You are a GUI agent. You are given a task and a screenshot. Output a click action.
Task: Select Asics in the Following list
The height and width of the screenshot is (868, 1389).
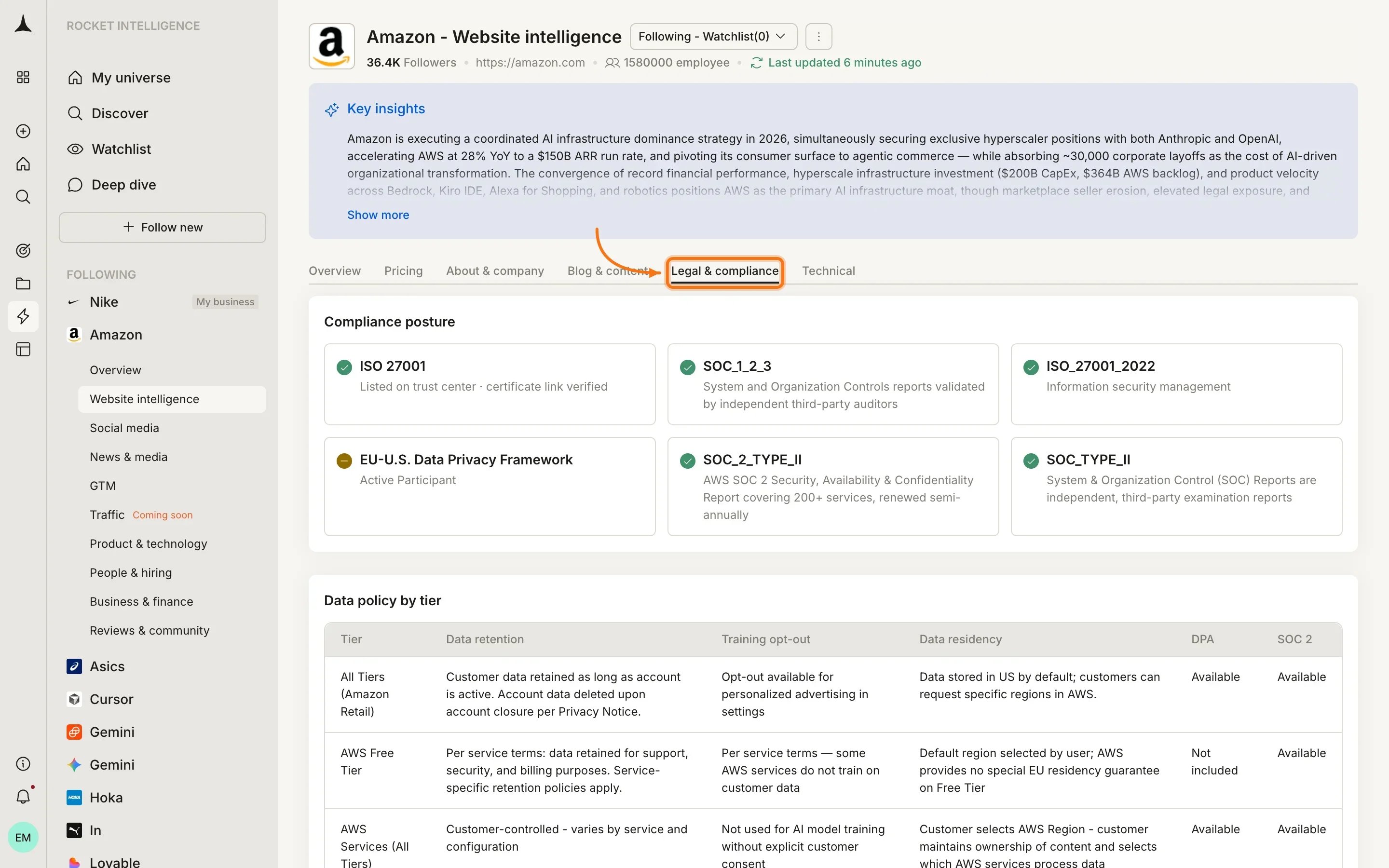point(107,666)
